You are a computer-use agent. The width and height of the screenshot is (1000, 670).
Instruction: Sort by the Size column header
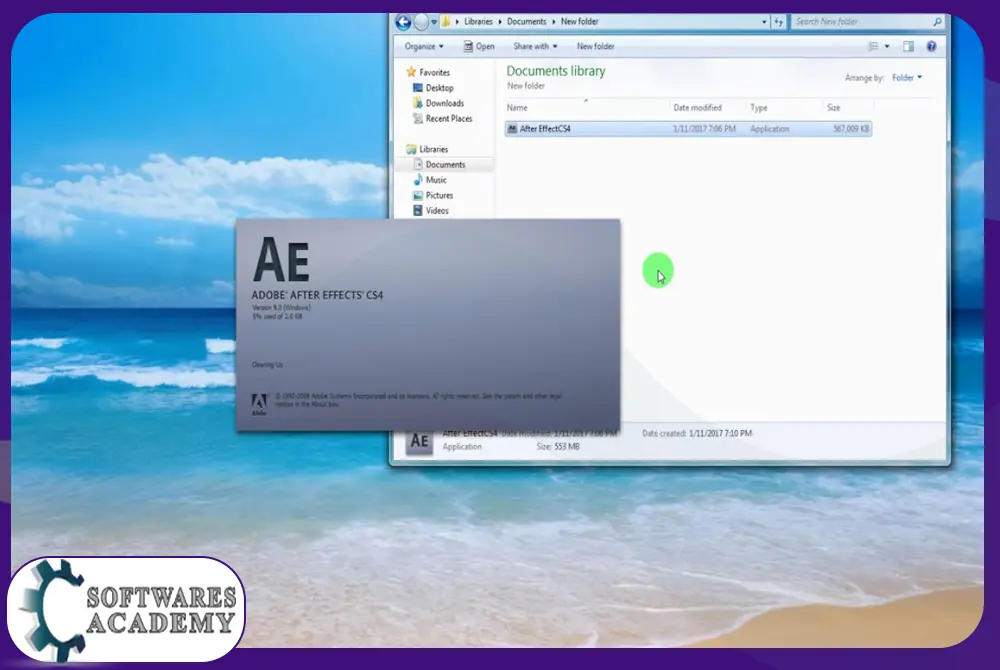(834, 108)
